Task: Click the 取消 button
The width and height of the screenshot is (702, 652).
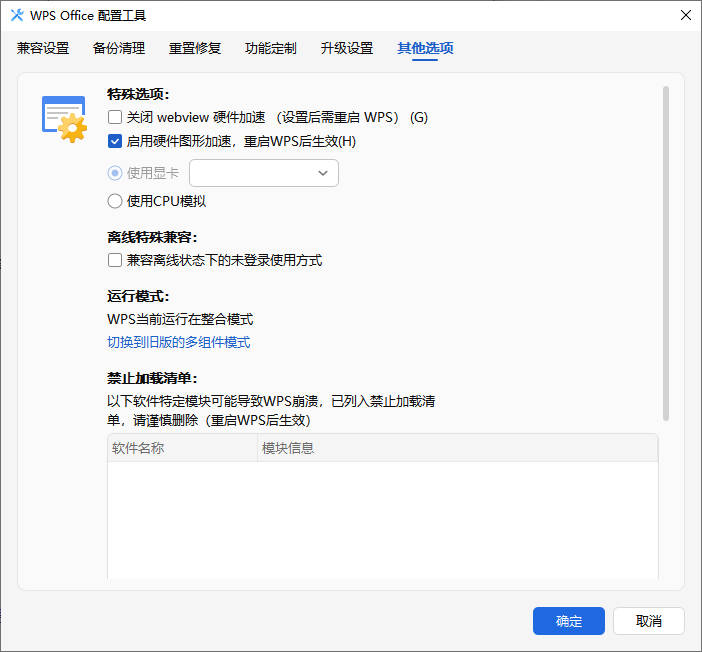Action: 649,621
